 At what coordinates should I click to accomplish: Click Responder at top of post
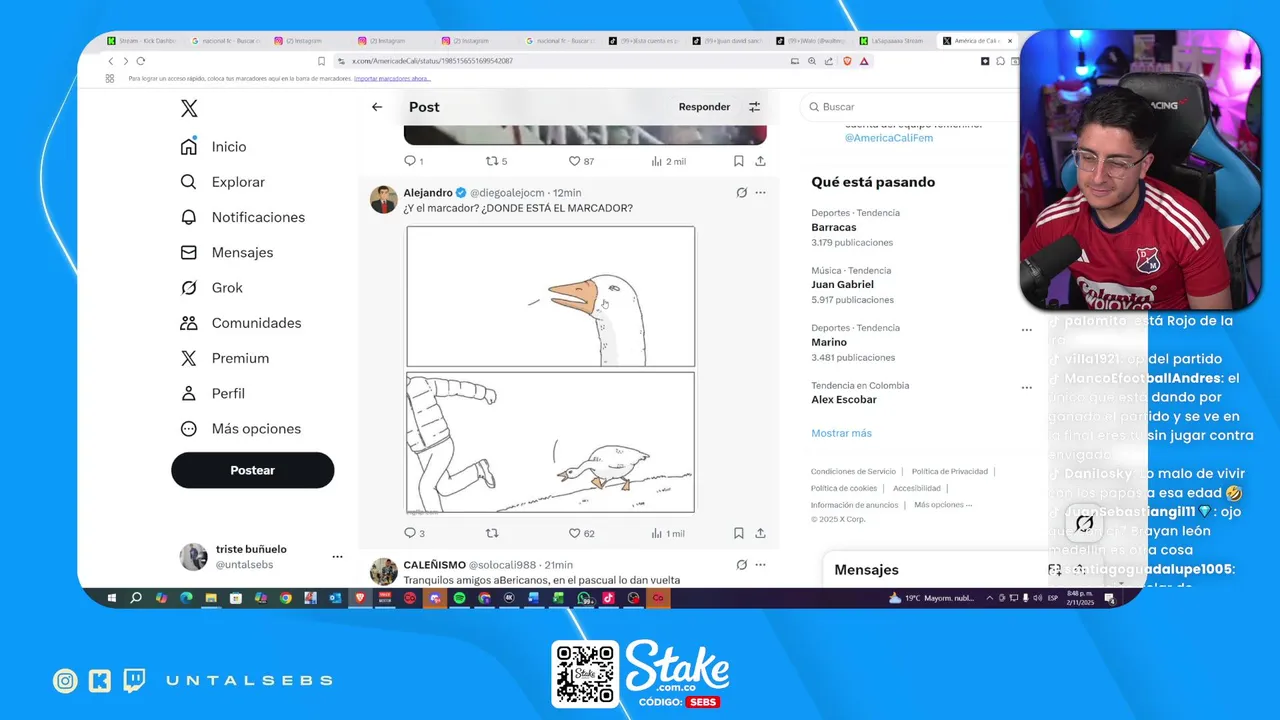[704, 107]
